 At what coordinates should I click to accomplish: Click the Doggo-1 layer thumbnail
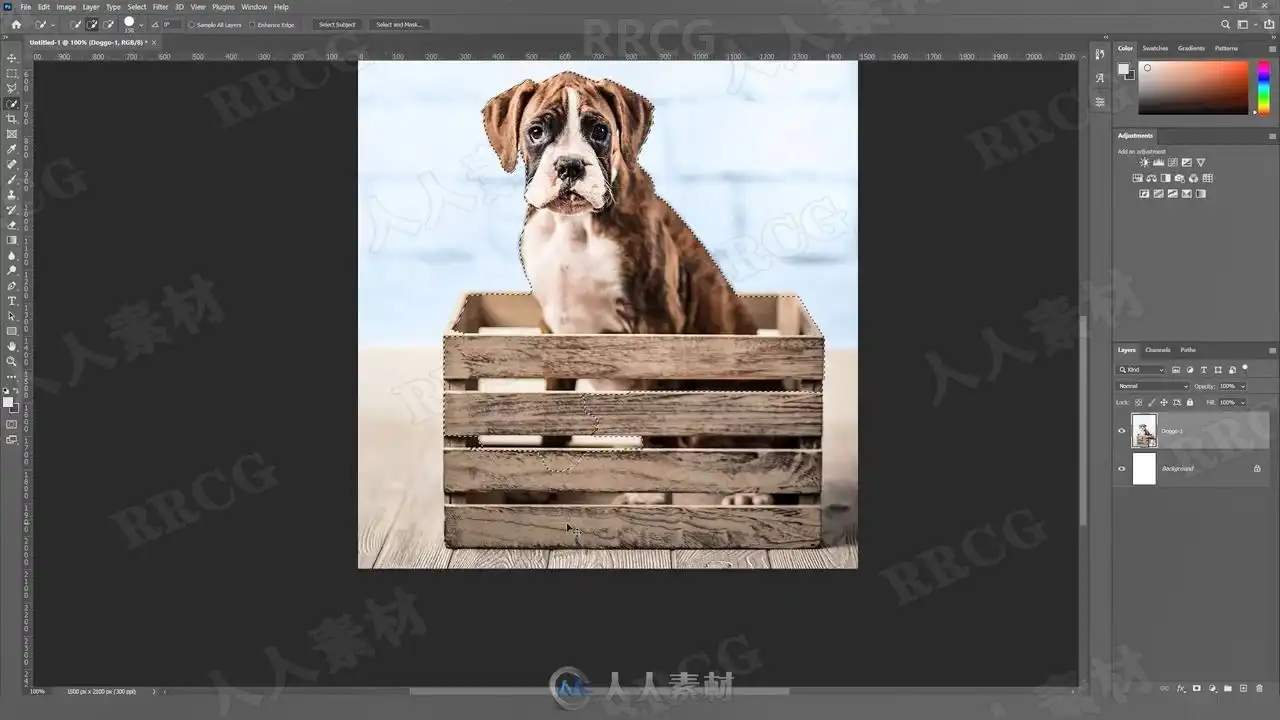[x=1144, y=431]
